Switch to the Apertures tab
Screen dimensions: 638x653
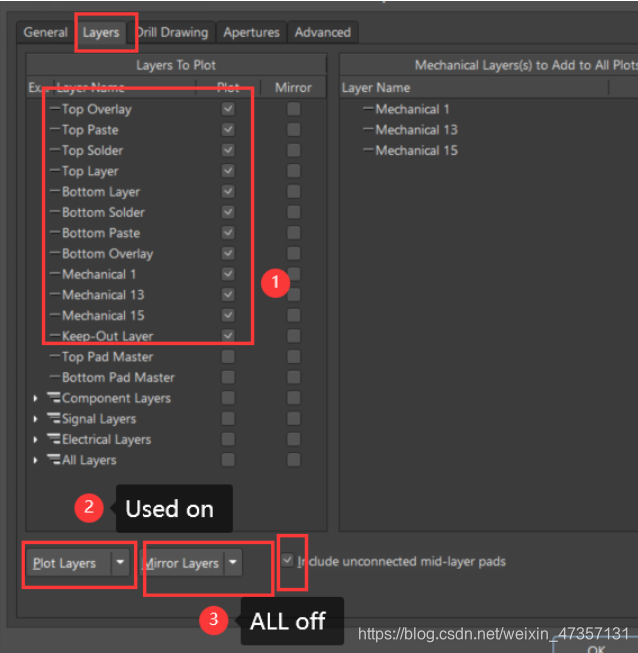(251, 32)
